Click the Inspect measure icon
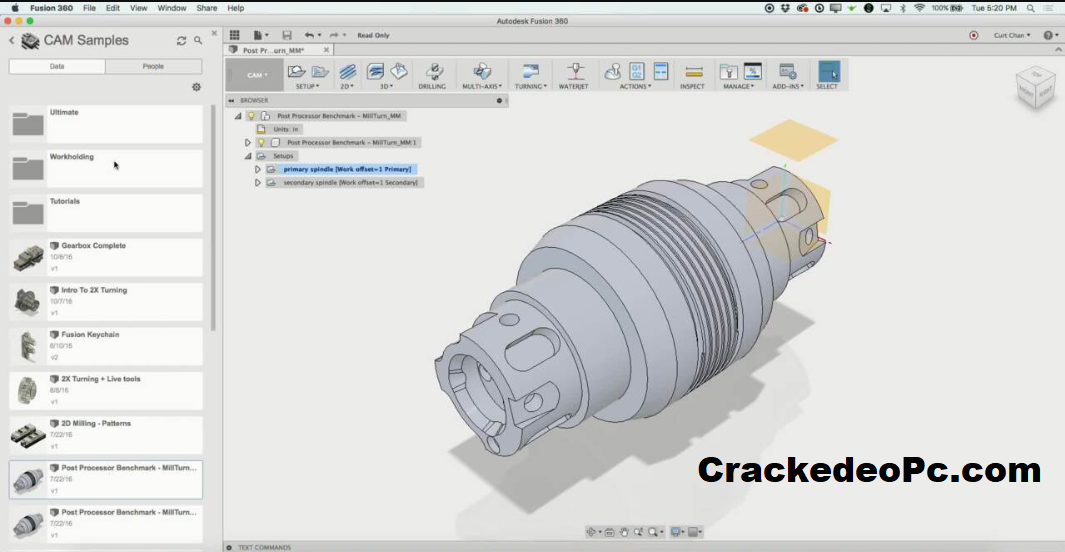The image size is (1065, 552). tap(693, 71)
